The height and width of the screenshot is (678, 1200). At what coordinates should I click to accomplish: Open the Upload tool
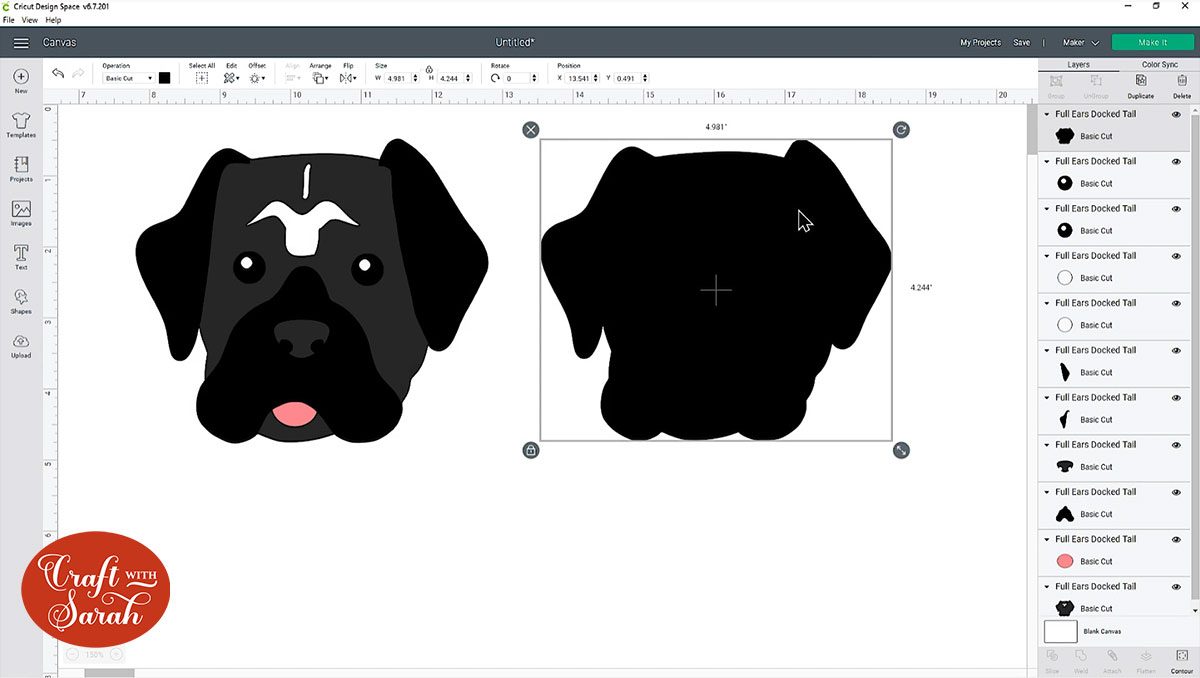coord(20,345)
